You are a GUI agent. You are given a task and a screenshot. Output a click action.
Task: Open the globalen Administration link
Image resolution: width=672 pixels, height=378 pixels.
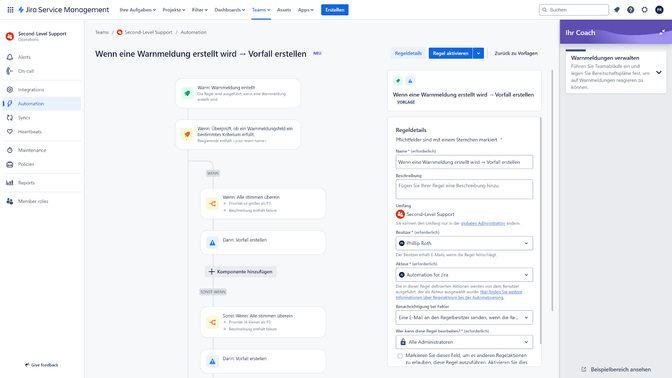coord(483,223)
